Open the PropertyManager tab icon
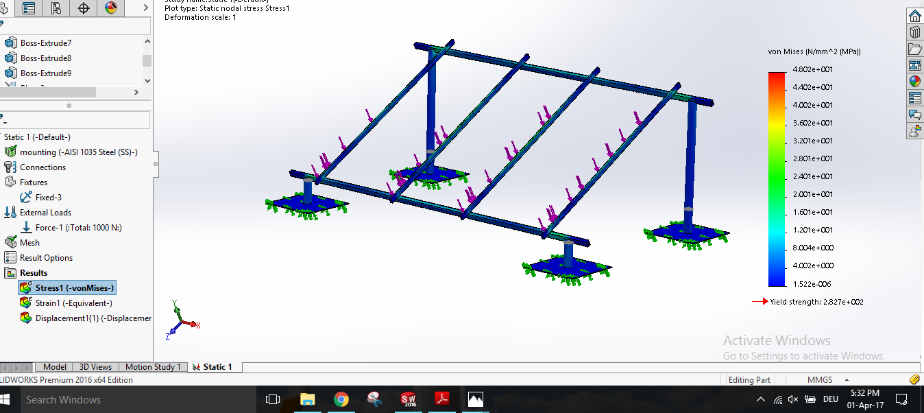The width and height of the screenshot is (924, 413). tap(27, 8)
